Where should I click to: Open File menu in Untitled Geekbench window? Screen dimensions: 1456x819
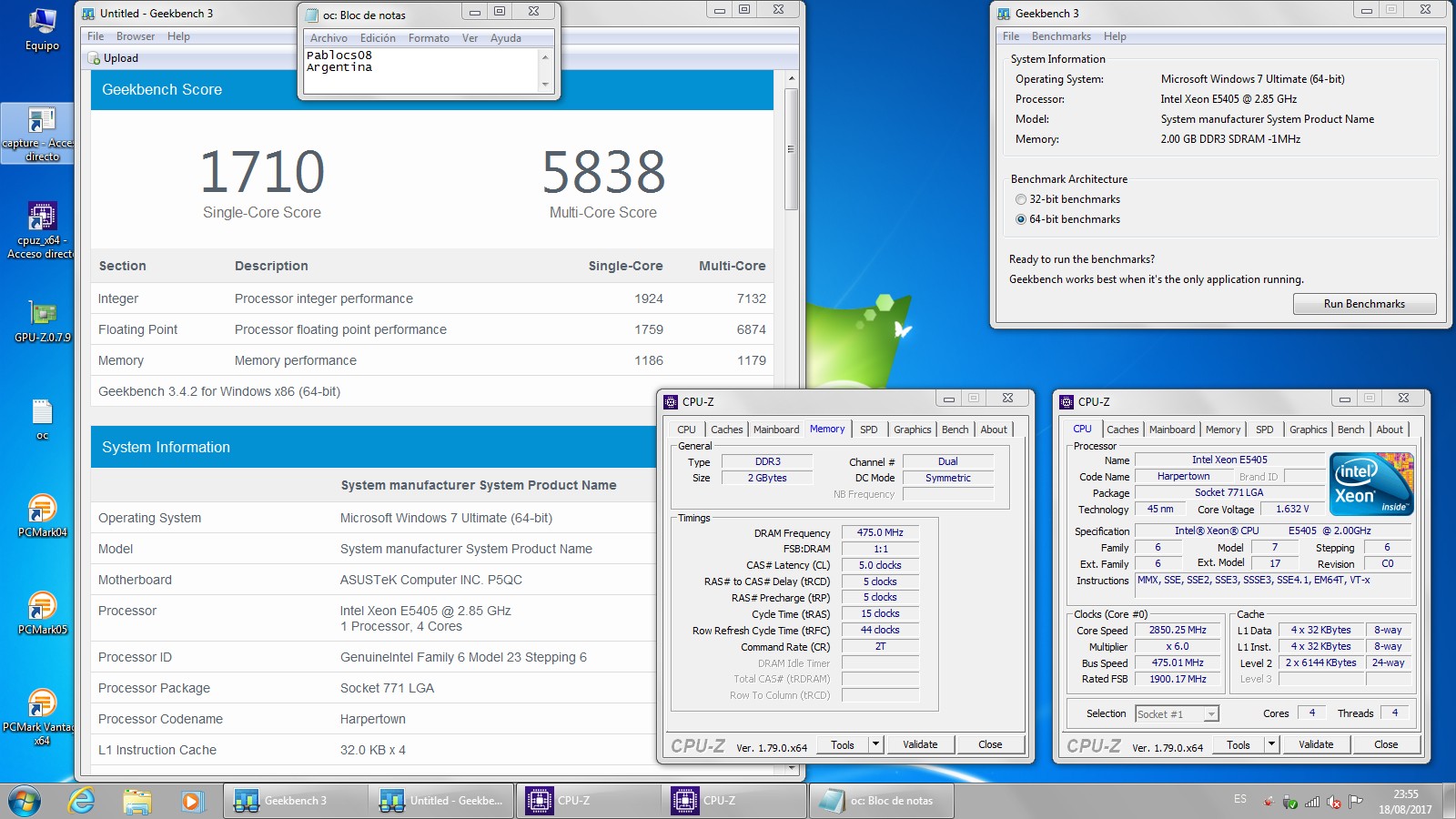[x=96, y=36]
